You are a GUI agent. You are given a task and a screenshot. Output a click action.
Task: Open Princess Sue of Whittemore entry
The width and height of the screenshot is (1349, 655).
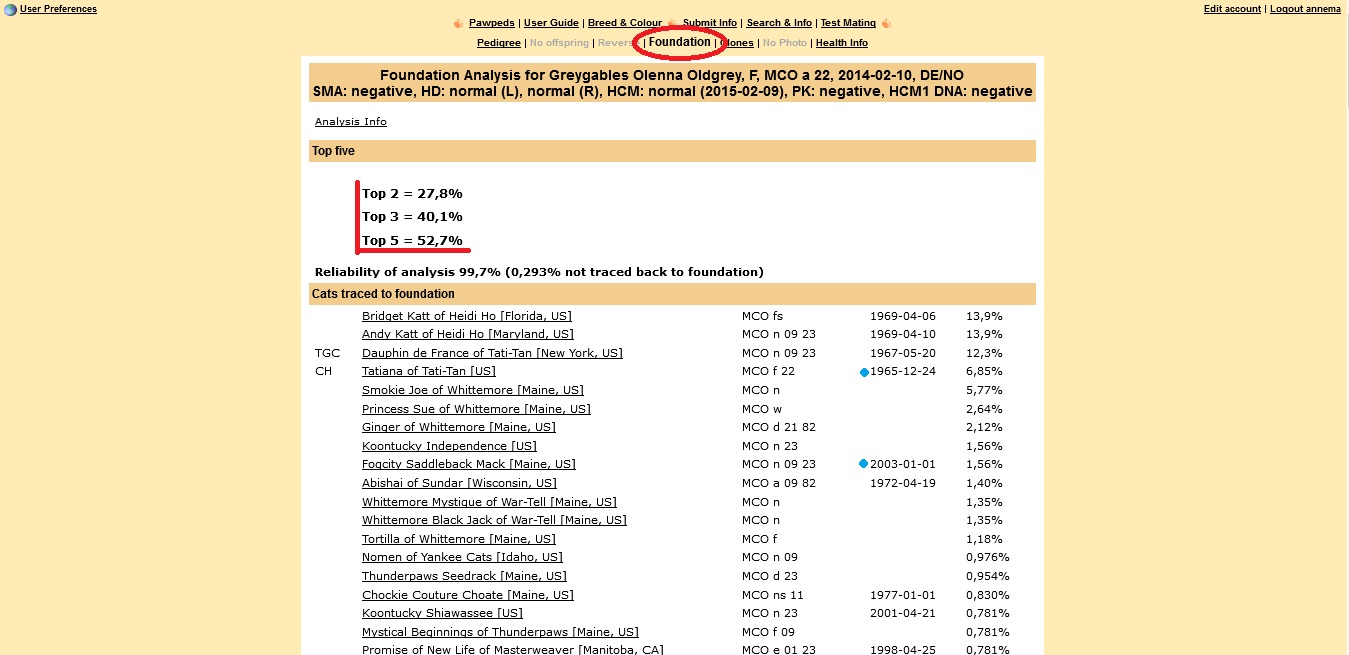pyautogui.click(x=476, y=409)
